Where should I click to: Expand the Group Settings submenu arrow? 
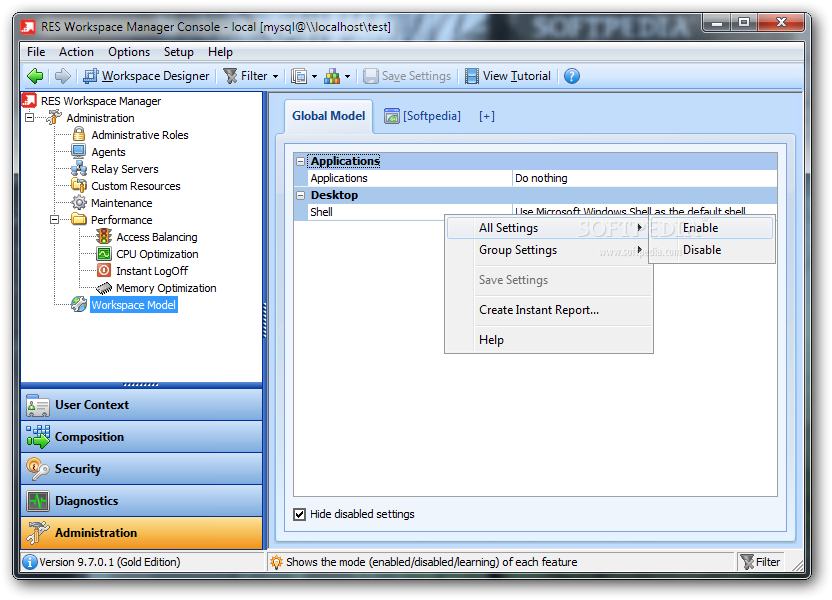pyautogui.click(x=640, y=249)
